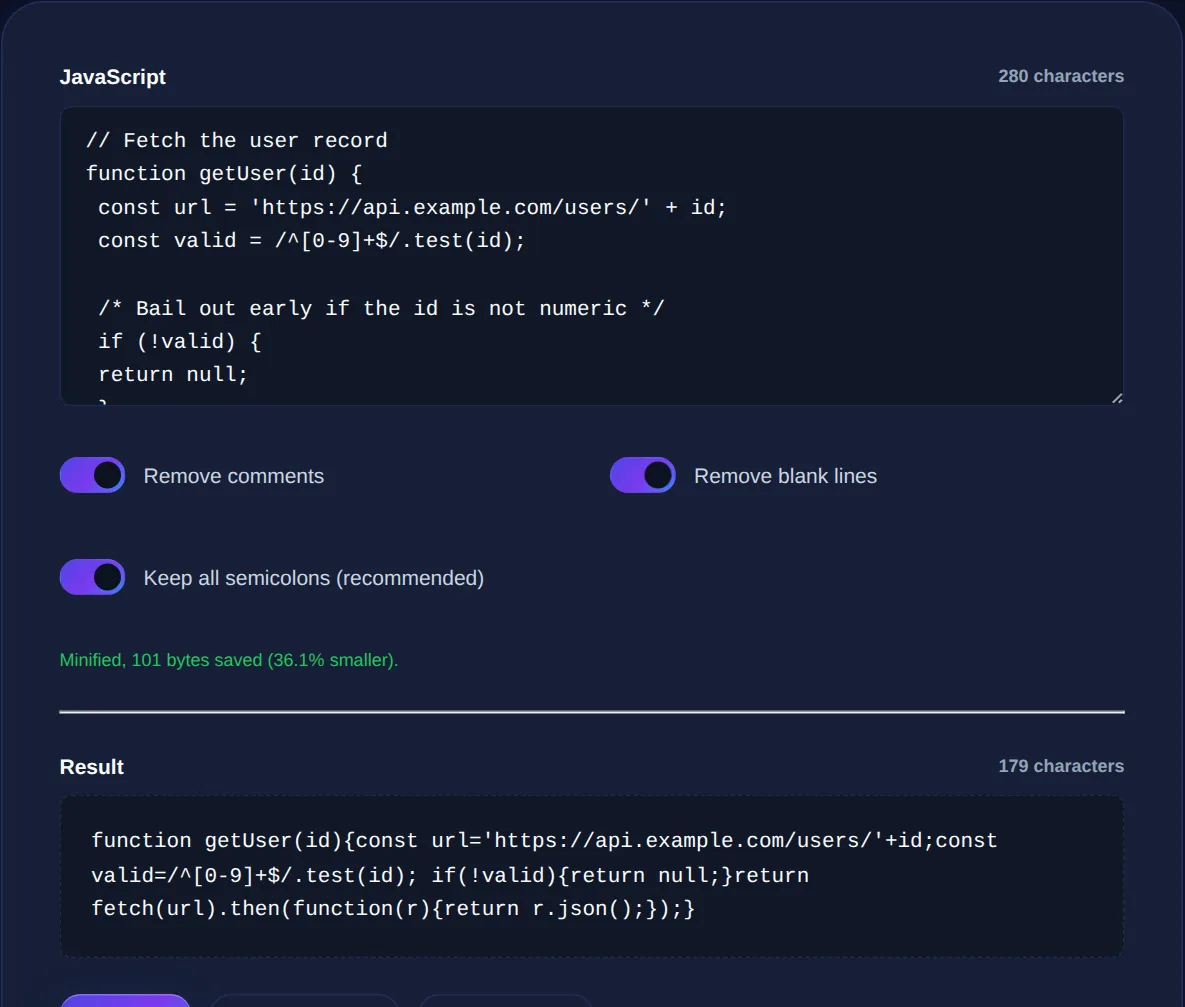Click the 'Result' heading

pyautogui.click(x=91, y=767)
